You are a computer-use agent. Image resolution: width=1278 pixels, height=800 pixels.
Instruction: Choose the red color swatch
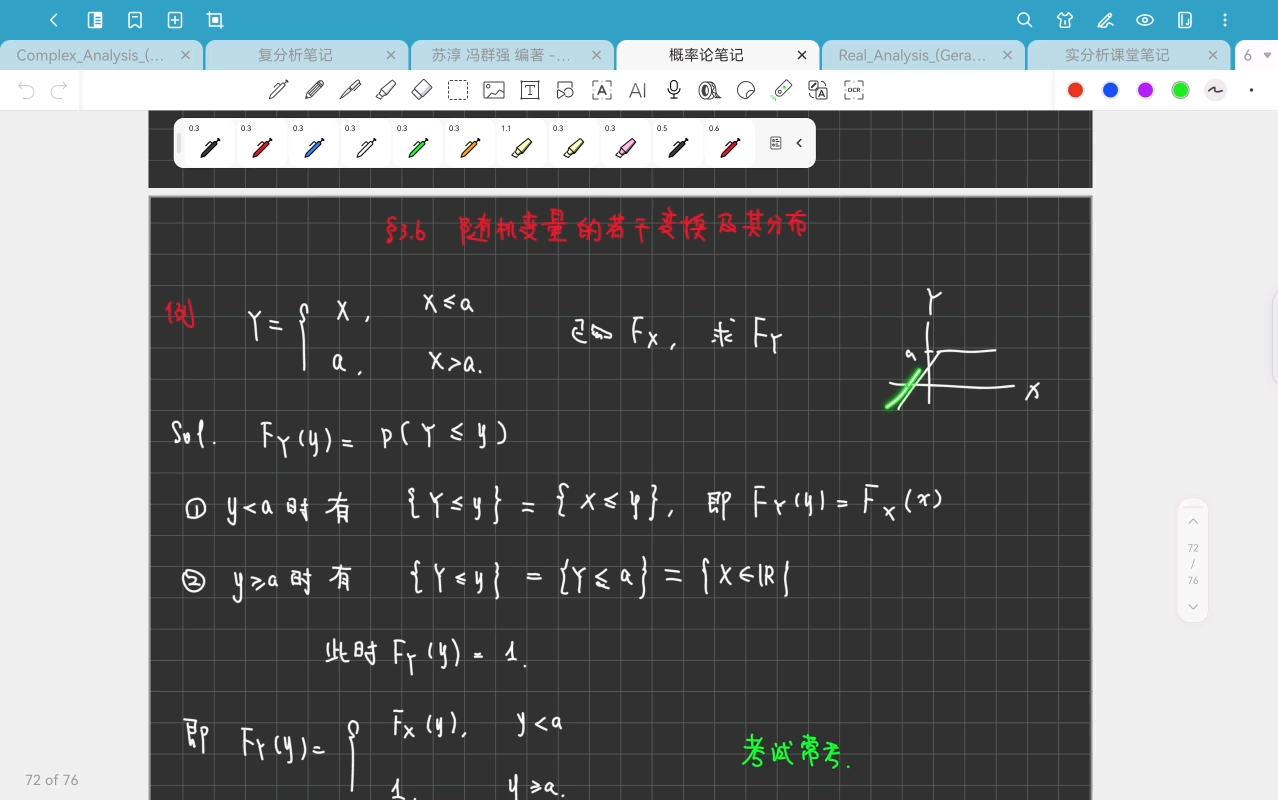pos(1076,90)
